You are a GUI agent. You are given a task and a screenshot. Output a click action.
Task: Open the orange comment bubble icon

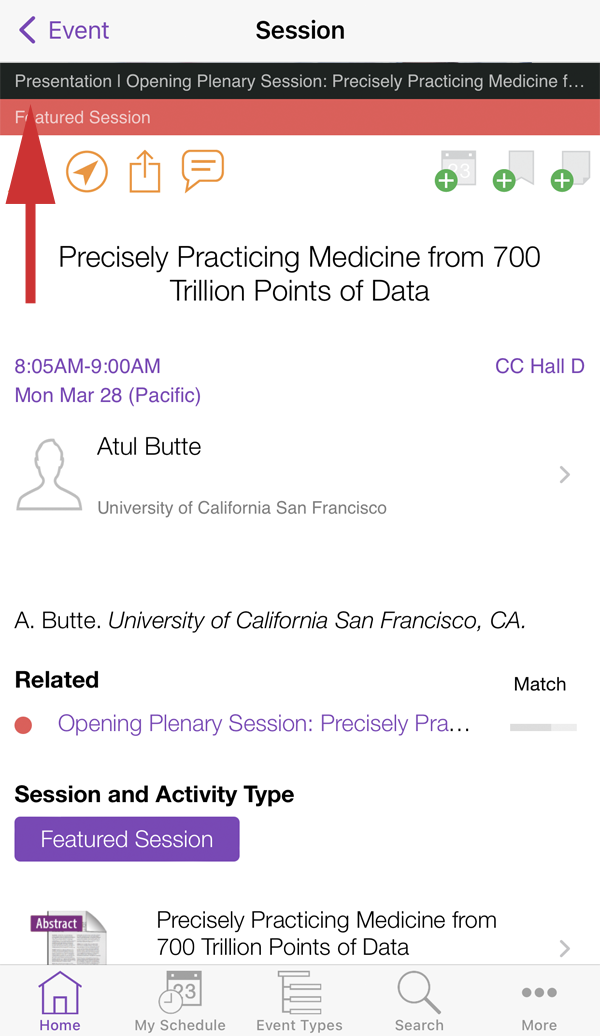202,171
